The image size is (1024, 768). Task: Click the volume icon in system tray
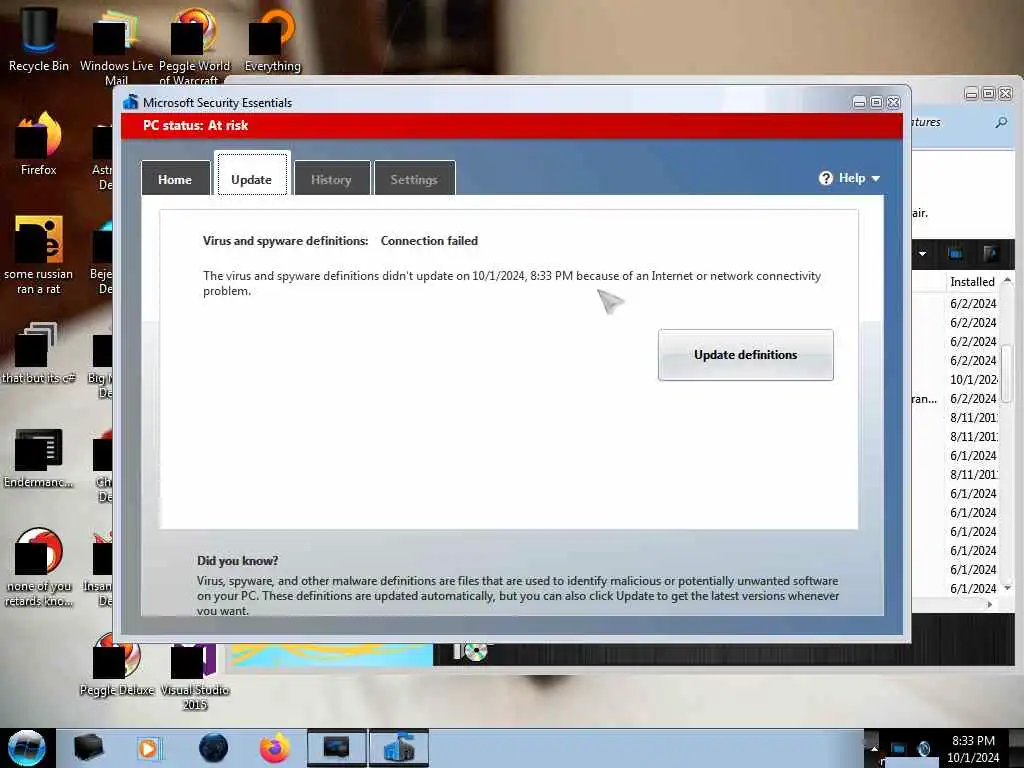point(924,748)
